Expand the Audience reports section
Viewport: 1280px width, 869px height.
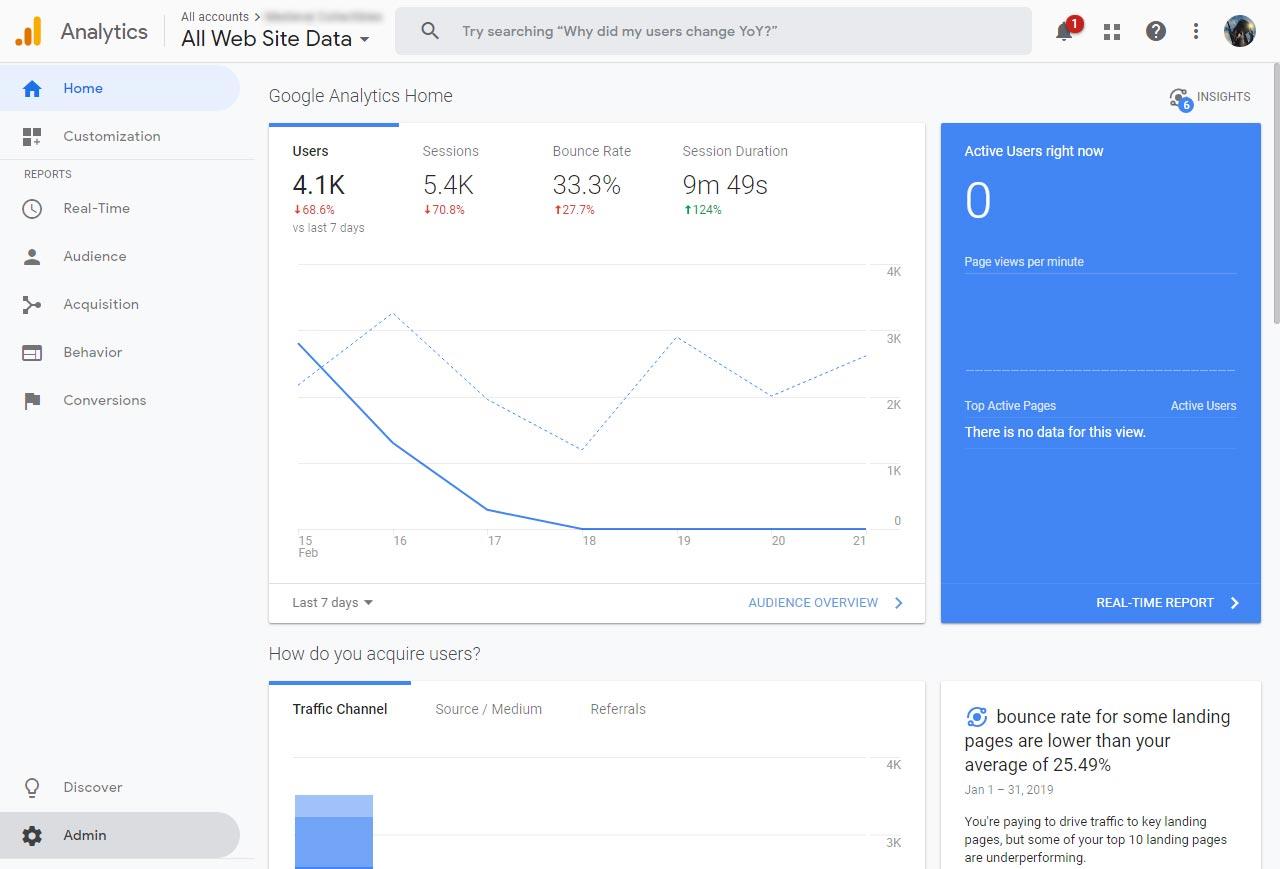point(120,256)
